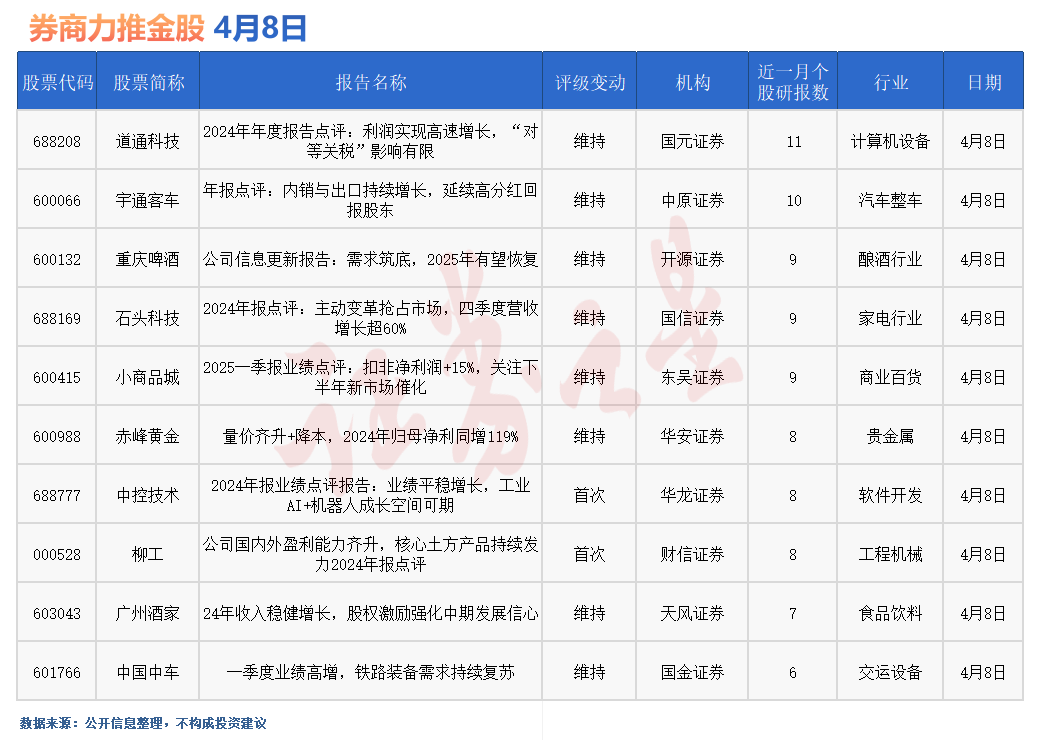Select stock code 000528

pyautogui.click(x=57, y=555)
